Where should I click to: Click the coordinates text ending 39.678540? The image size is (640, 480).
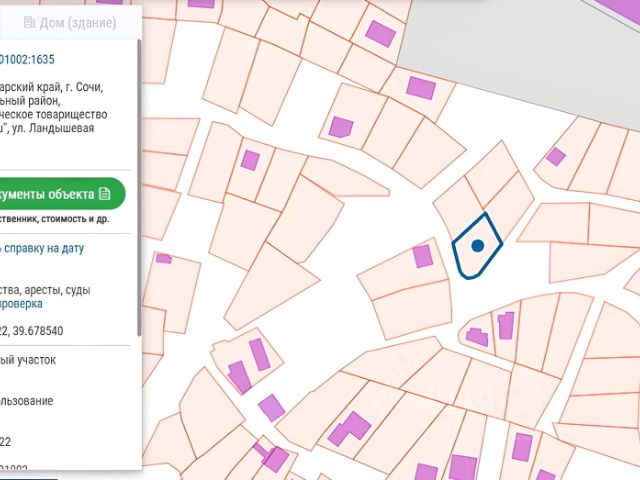pyautogui.click(x=32, y=331)
